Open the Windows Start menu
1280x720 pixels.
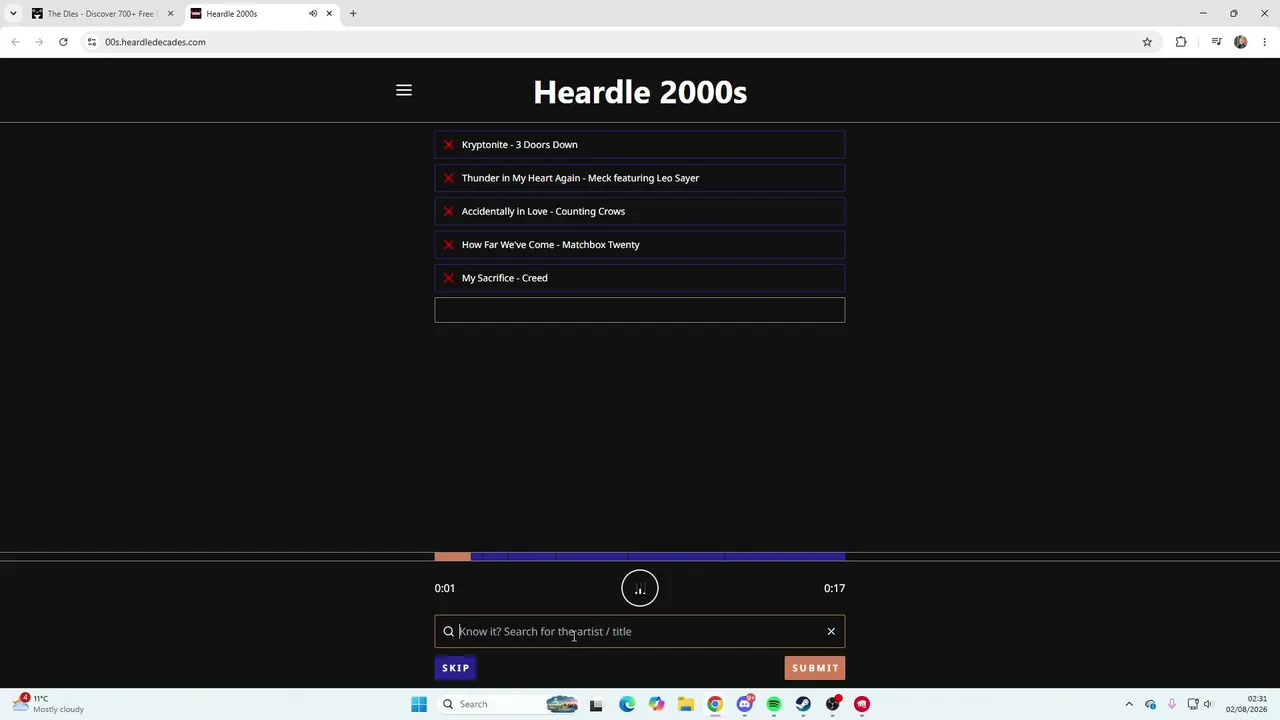point(419,704)
